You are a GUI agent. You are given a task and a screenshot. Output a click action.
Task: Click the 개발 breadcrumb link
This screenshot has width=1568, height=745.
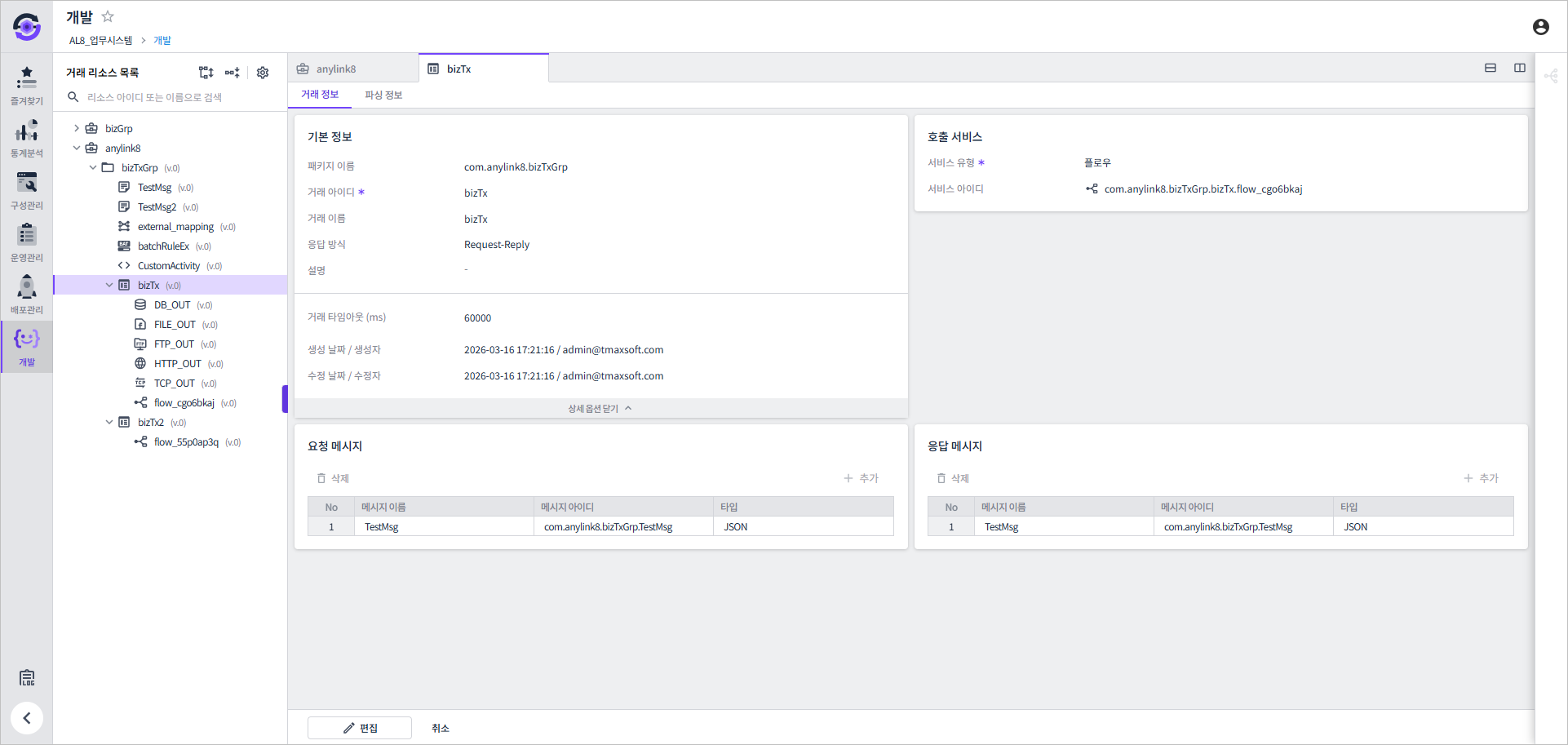pyautogui.click(x=162, y=40)
